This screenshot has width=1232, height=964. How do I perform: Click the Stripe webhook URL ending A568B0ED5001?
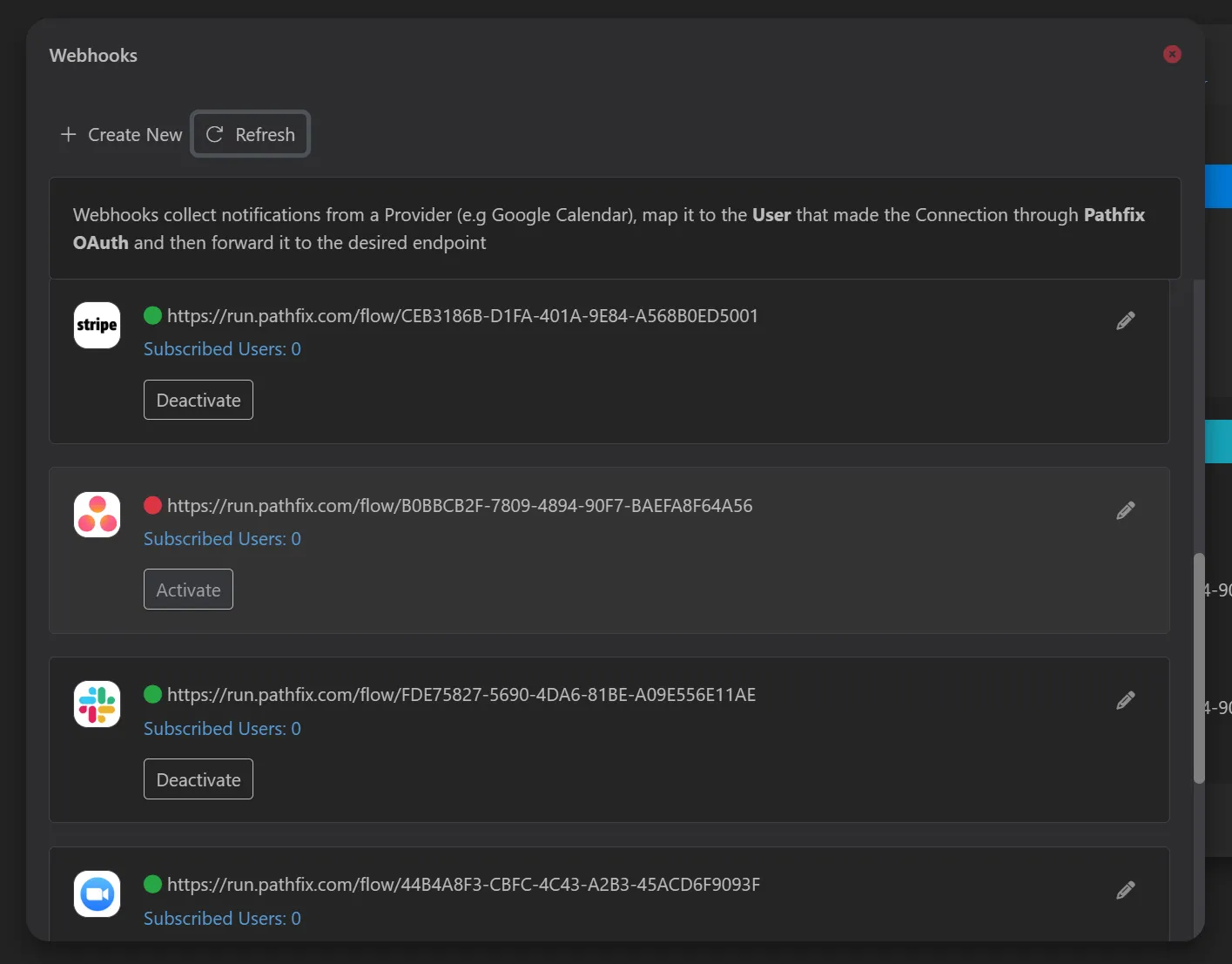pos(462,316)
